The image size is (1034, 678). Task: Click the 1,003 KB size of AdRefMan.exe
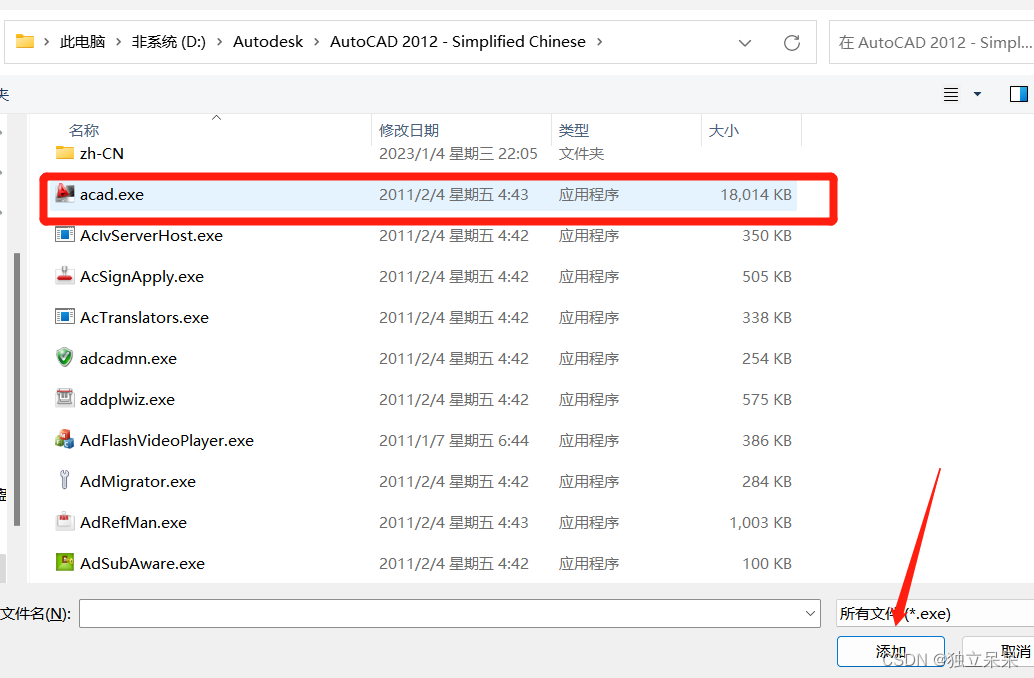[760, 522]
